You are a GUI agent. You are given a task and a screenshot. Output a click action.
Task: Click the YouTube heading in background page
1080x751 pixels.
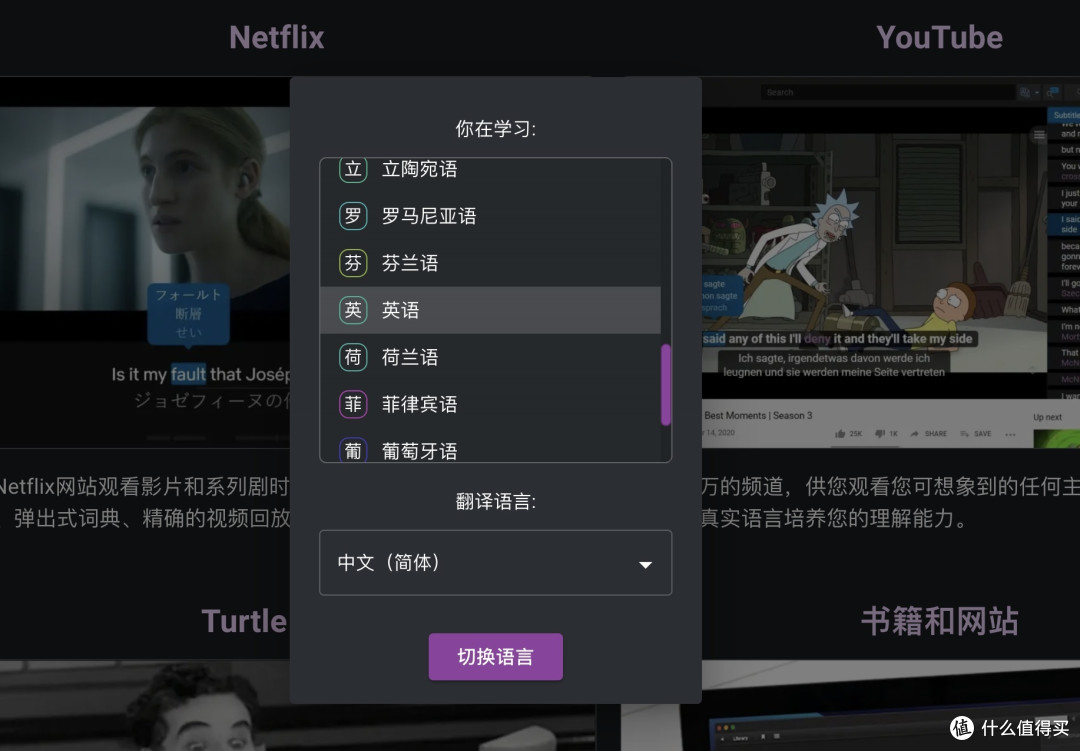tap(939, 37)
